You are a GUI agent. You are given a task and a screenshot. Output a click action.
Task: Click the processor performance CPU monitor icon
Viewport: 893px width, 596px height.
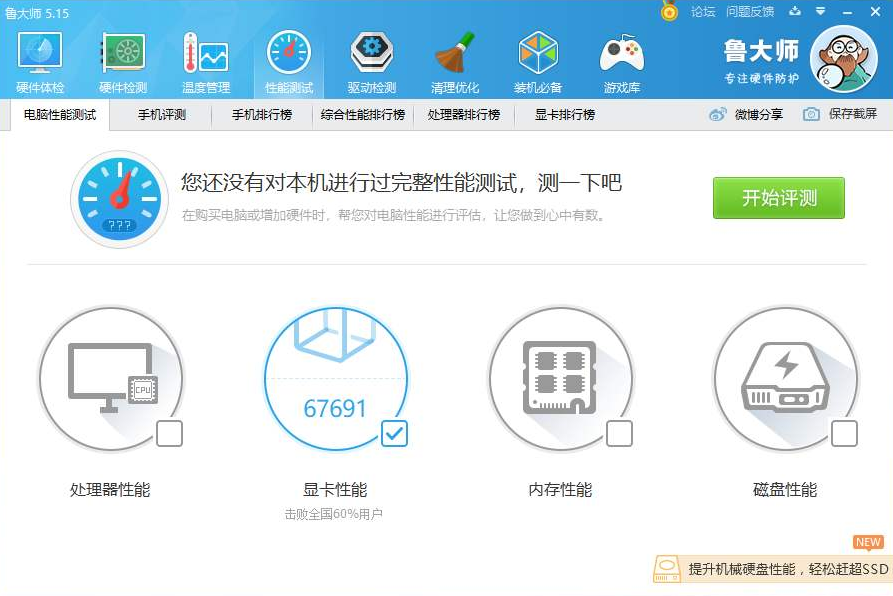(113, 377)
